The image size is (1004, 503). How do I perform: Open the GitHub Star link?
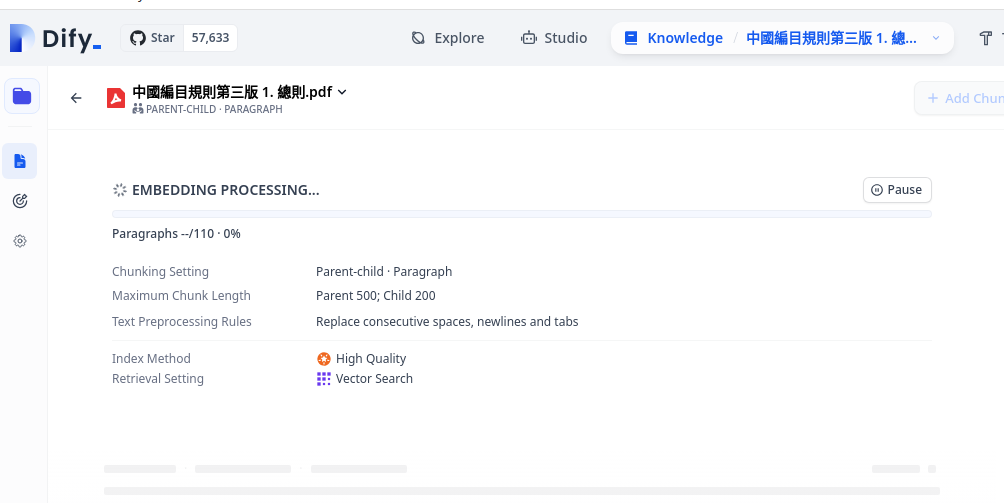pyautogui.click(x=152, y=38)
